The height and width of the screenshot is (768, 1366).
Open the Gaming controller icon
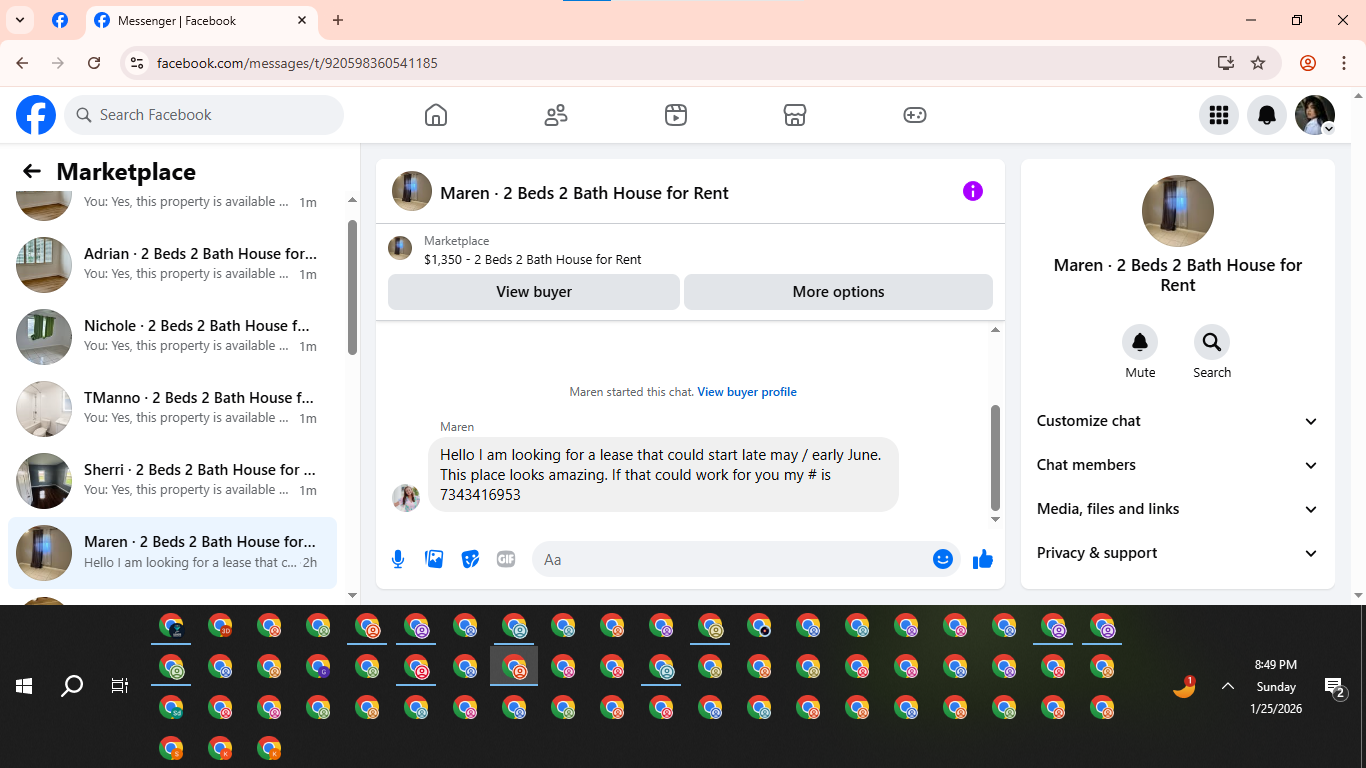tap(915, 115)
